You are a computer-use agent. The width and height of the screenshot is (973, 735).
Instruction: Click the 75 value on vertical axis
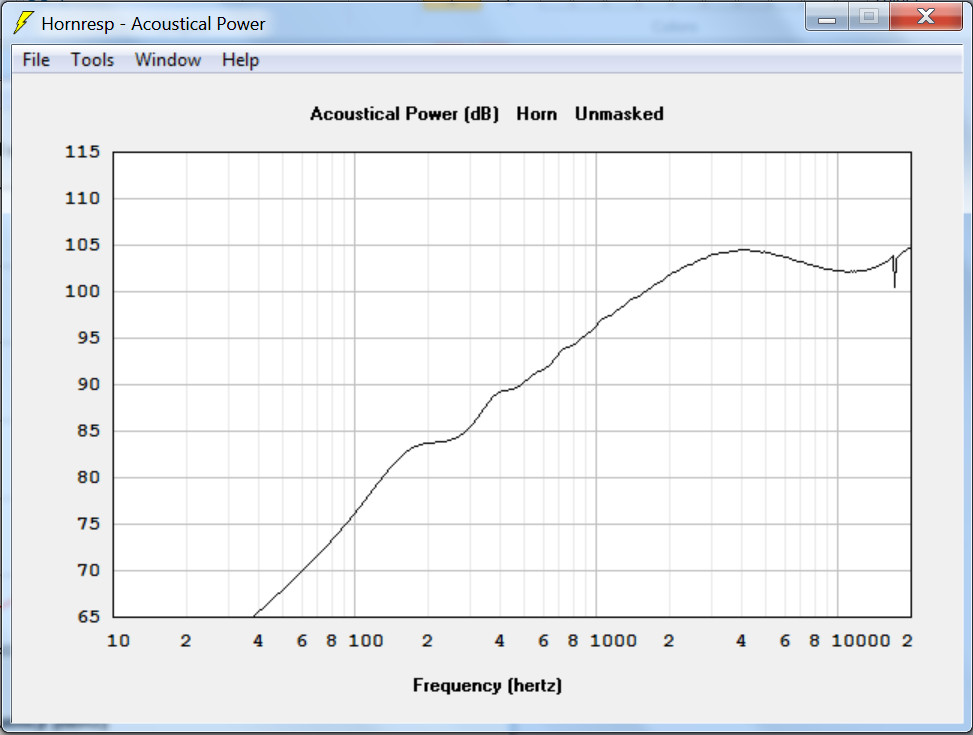tap(88, 524)
